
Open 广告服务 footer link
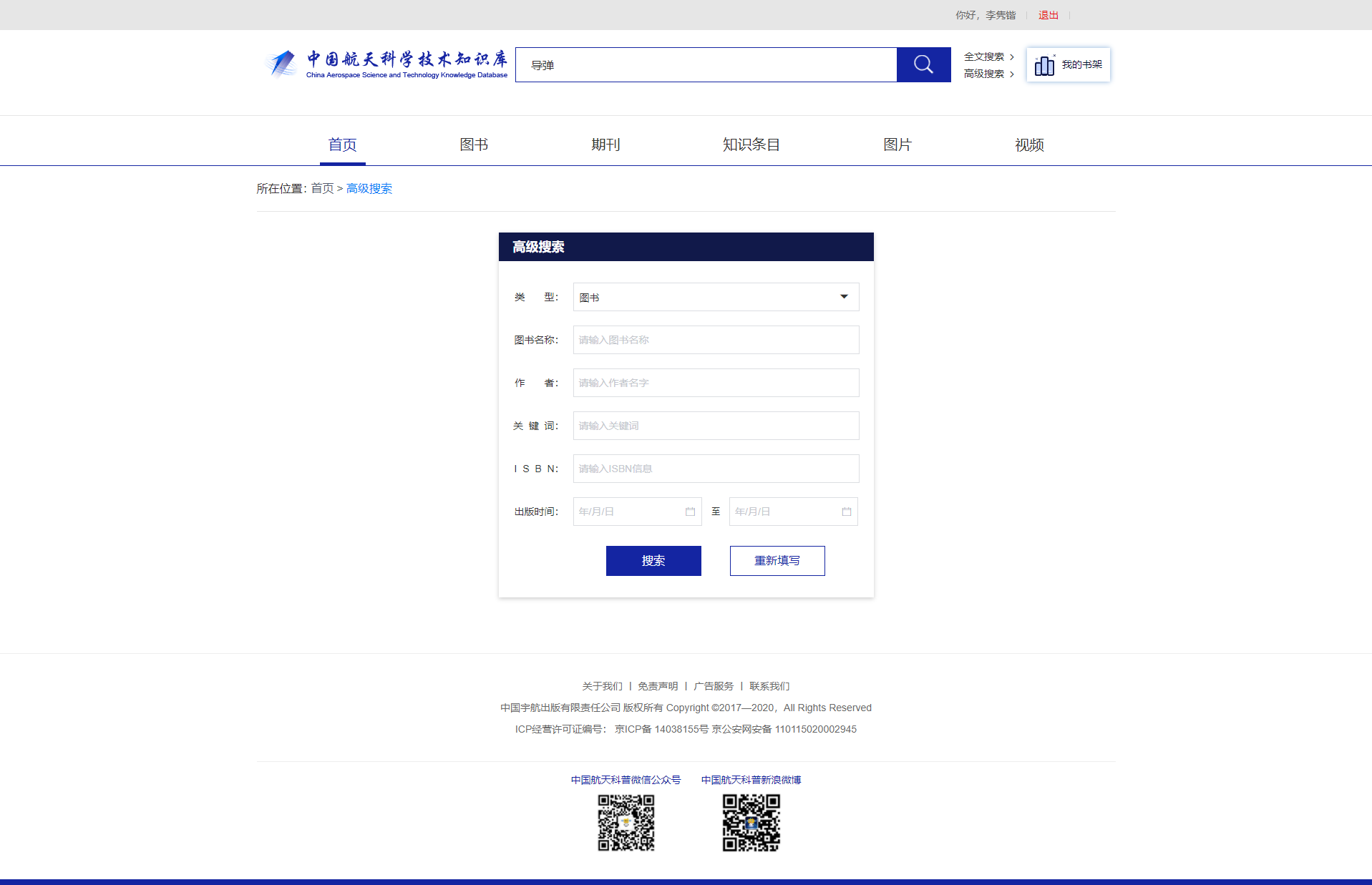[714, 686]
